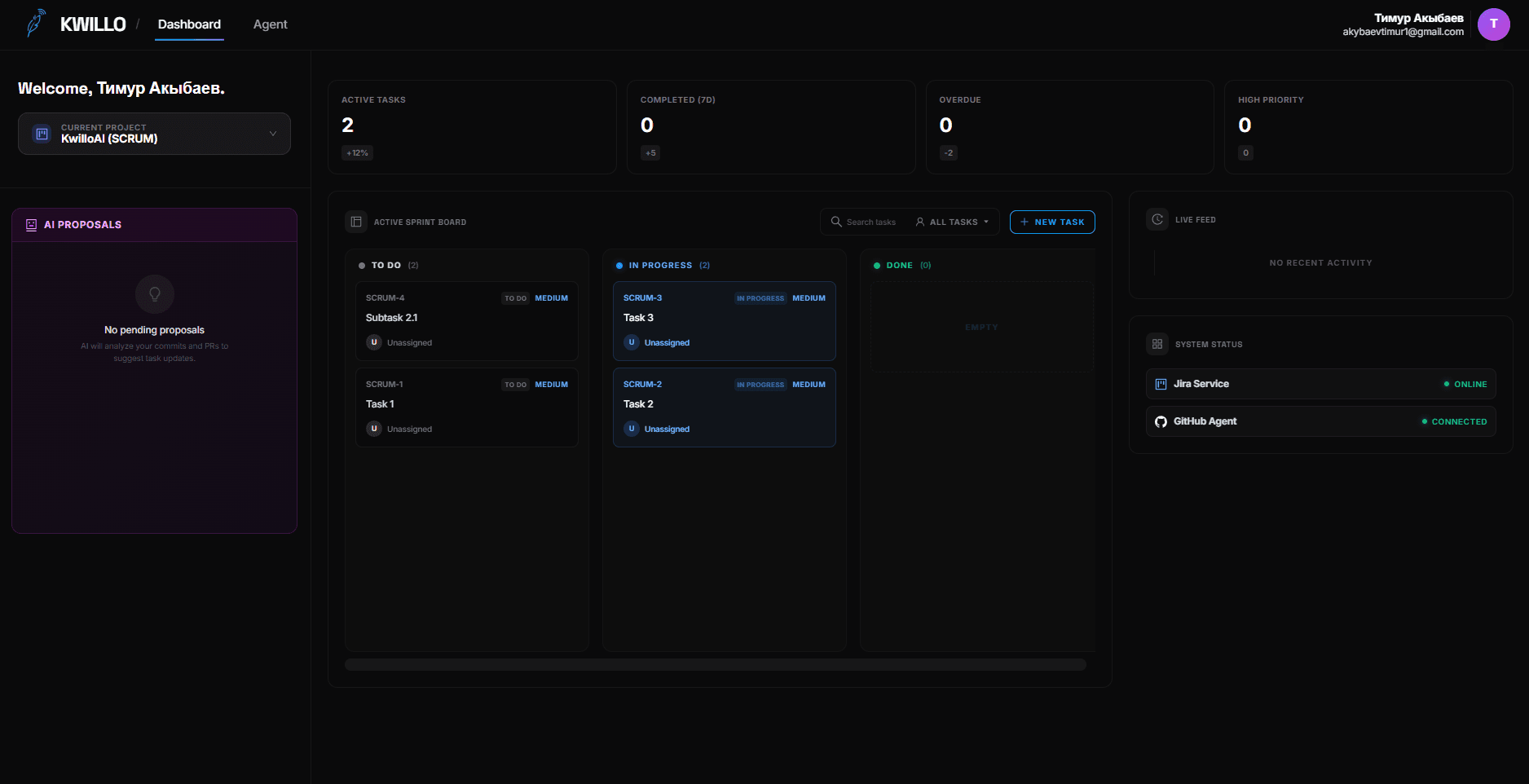Viewport: 1529px width, 784px height.
Task: Click the Jira Service icon
Action: click(x=1161, y=383)
